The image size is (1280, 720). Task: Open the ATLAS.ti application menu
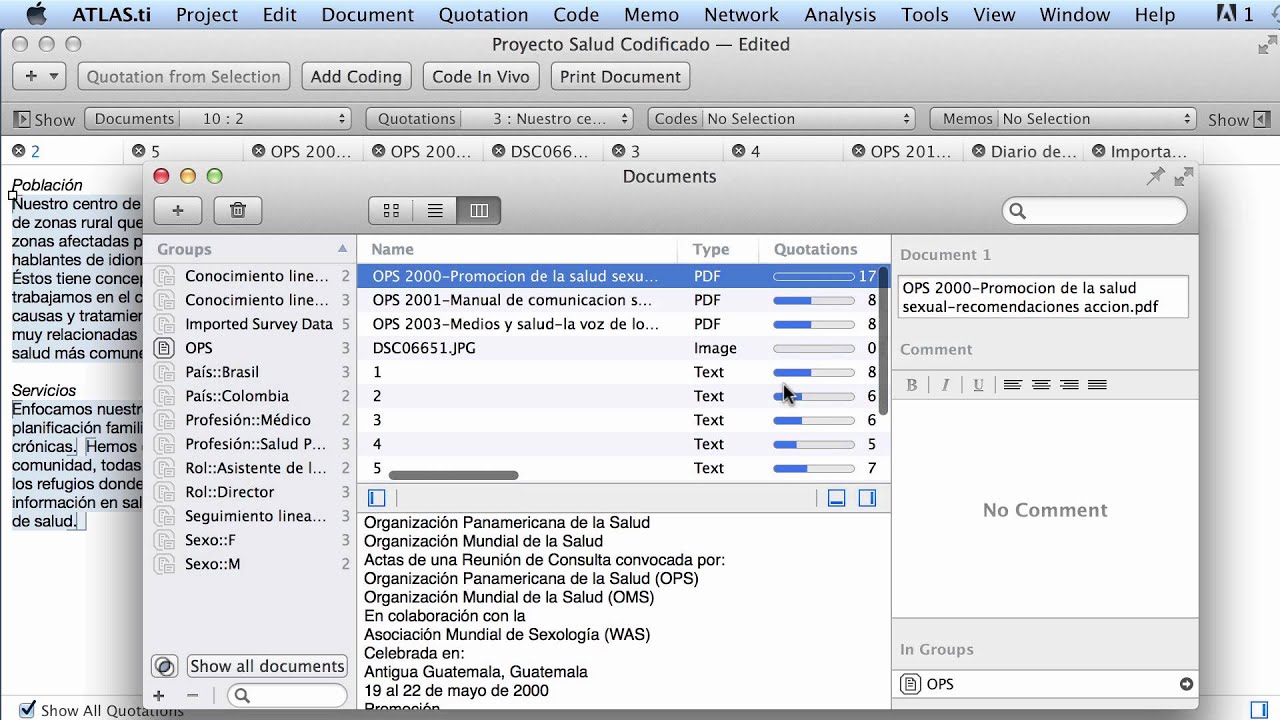click(110, 14)
